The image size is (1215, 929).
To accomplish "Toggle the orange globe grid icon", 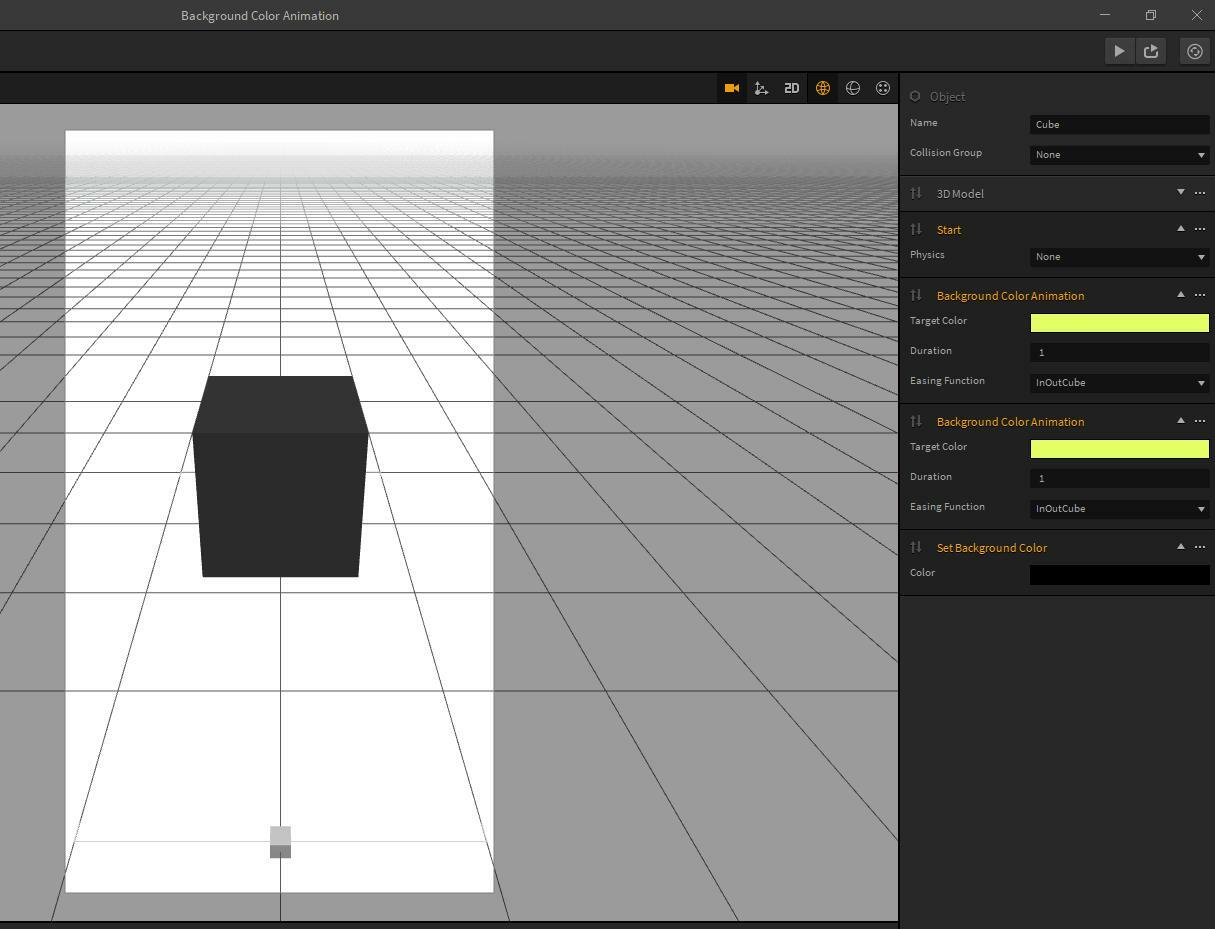I will pyautogui.click(x=823, y=88).
